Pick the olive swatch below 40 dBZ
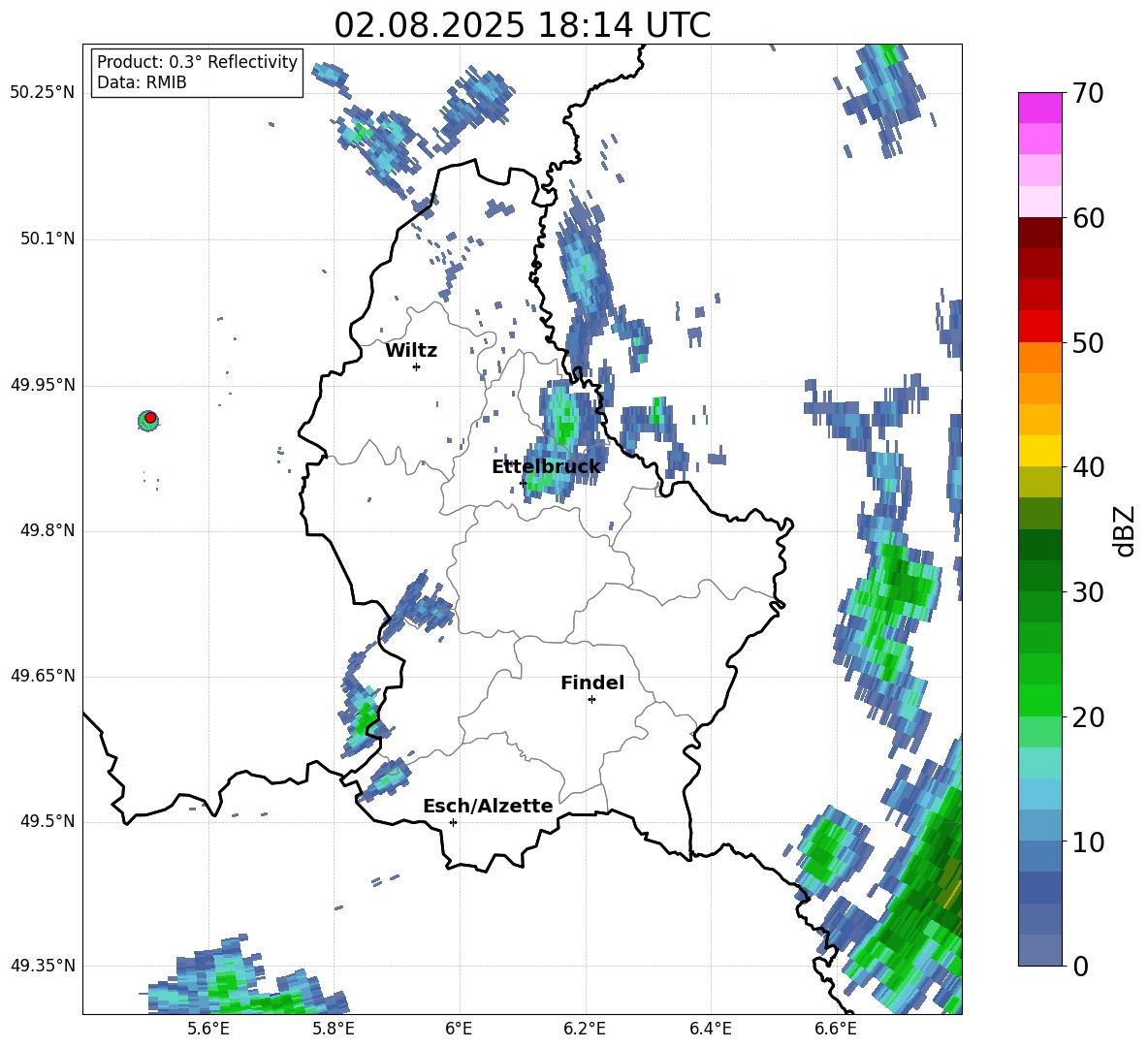 pos(1039,482)
